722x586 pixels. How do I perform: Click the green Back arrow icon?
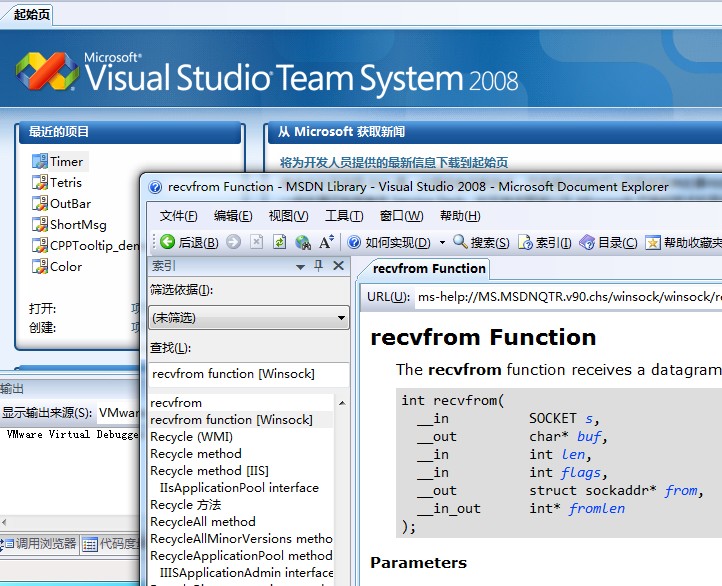tap(167, 242)
